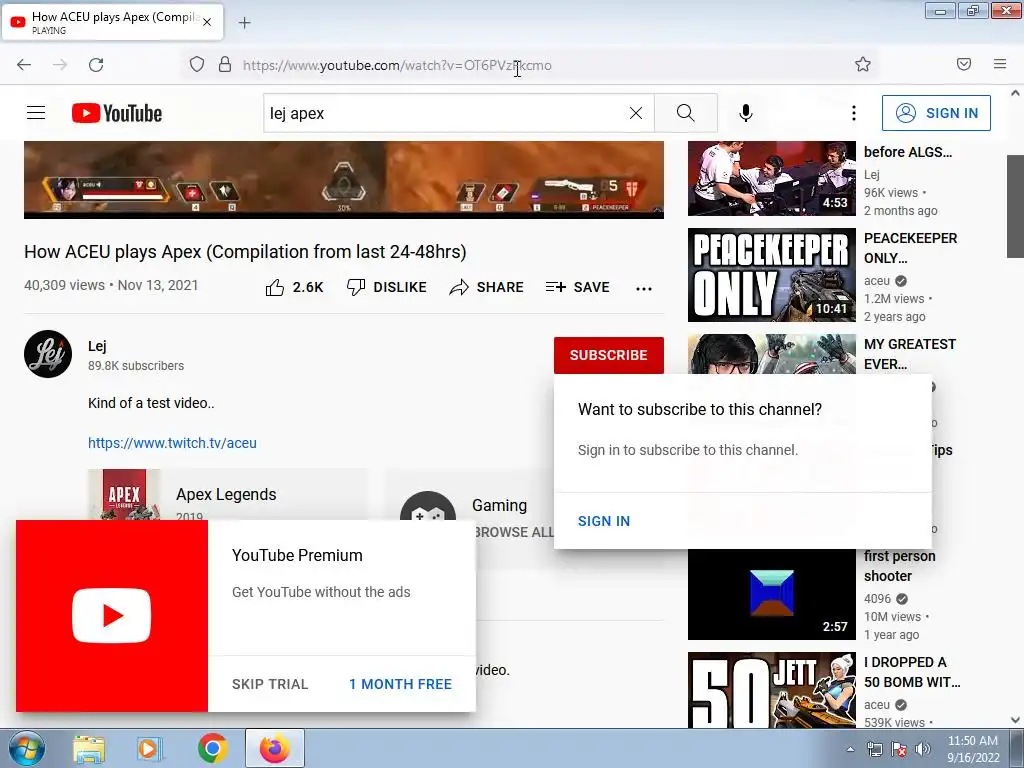Click the Firefox taskbar icon
Image resolution: width=1024 pixels, height=768 pixels.
point(275,748)
